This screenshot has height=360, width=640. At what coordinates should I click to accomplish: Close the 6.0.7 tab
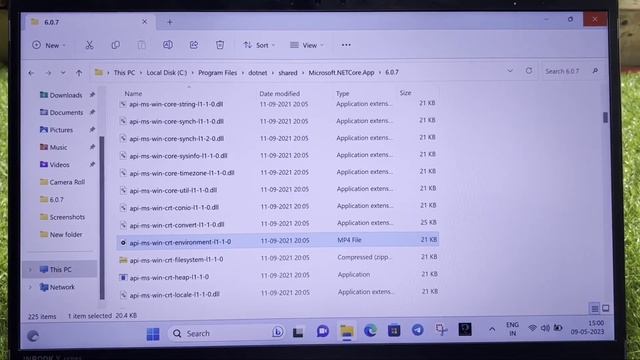[144, 22]
